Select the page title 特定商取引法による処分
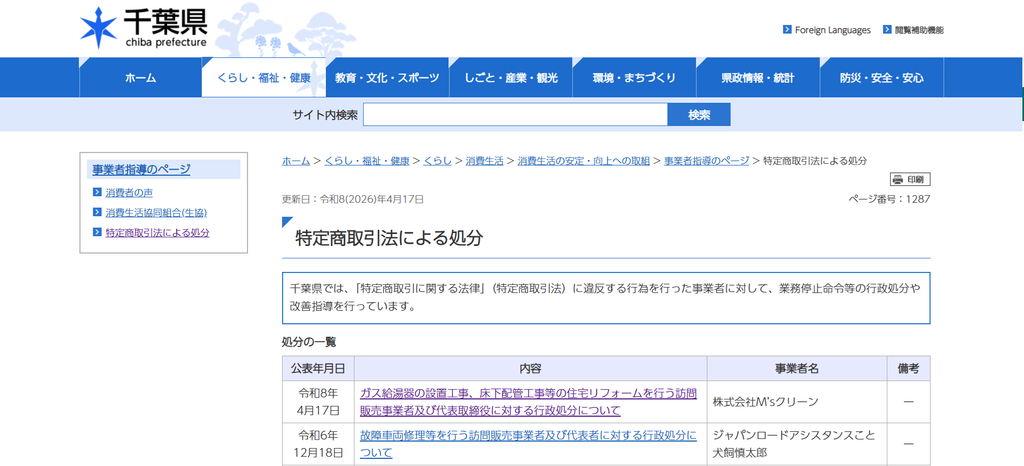 (x=389, y=238)
